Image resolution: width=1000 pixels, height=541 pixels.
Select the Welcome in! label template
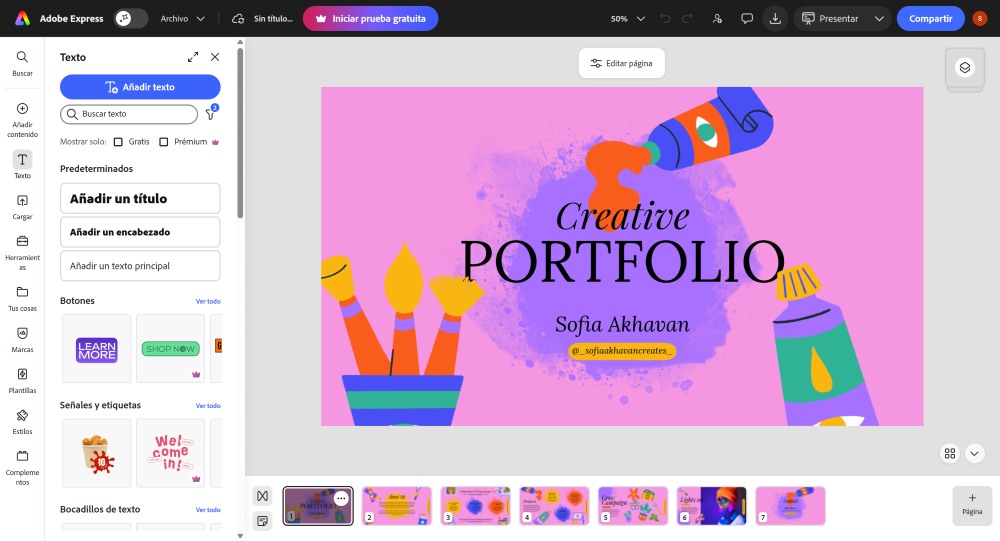pyautogui.click(x=170, y=453)
